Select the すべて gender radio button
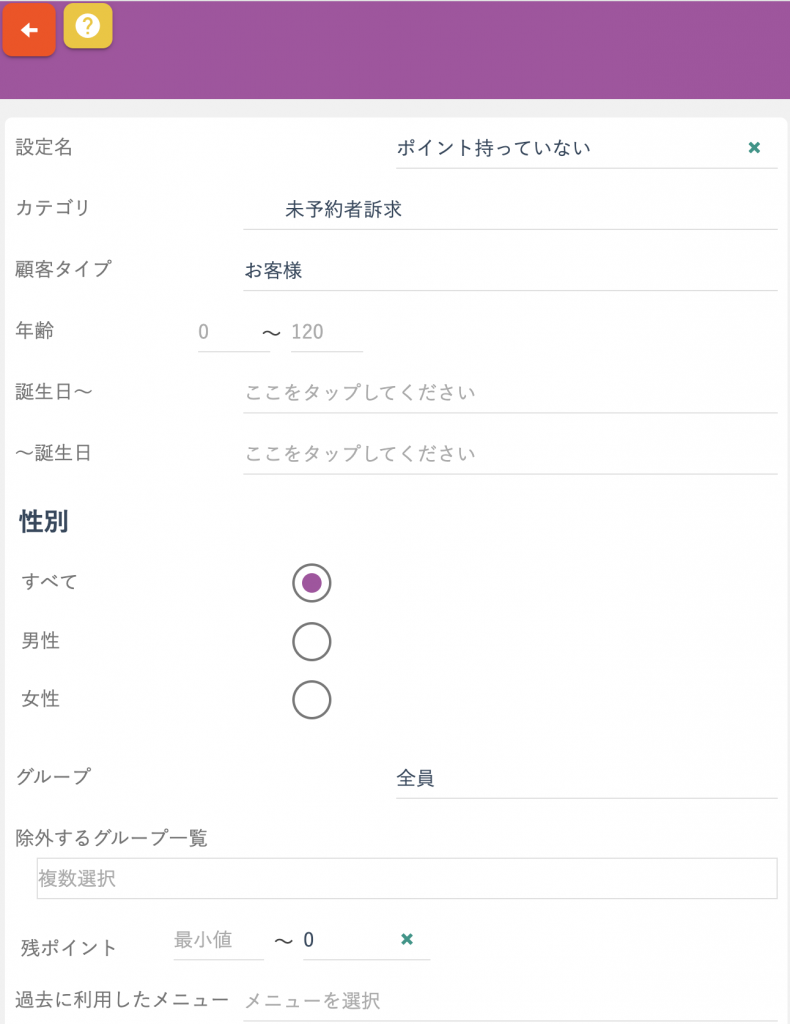 coord(311,583)
